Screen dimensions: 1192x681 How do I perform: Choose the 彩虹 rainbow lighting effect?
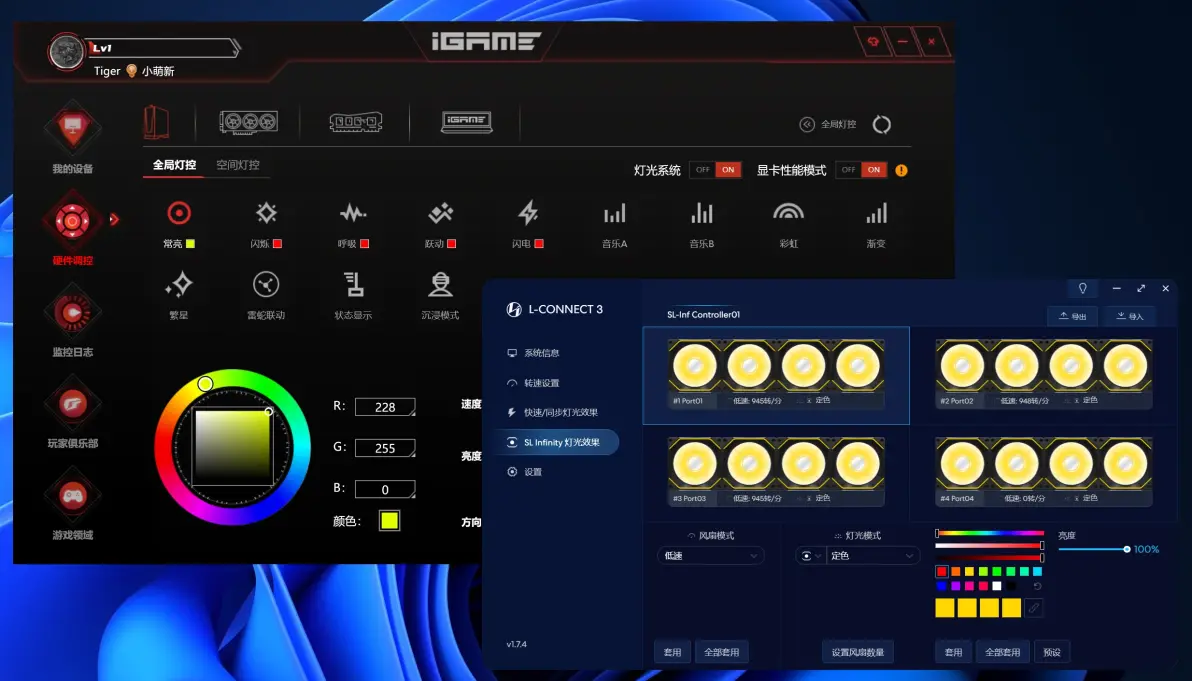(x=788, y=224)
